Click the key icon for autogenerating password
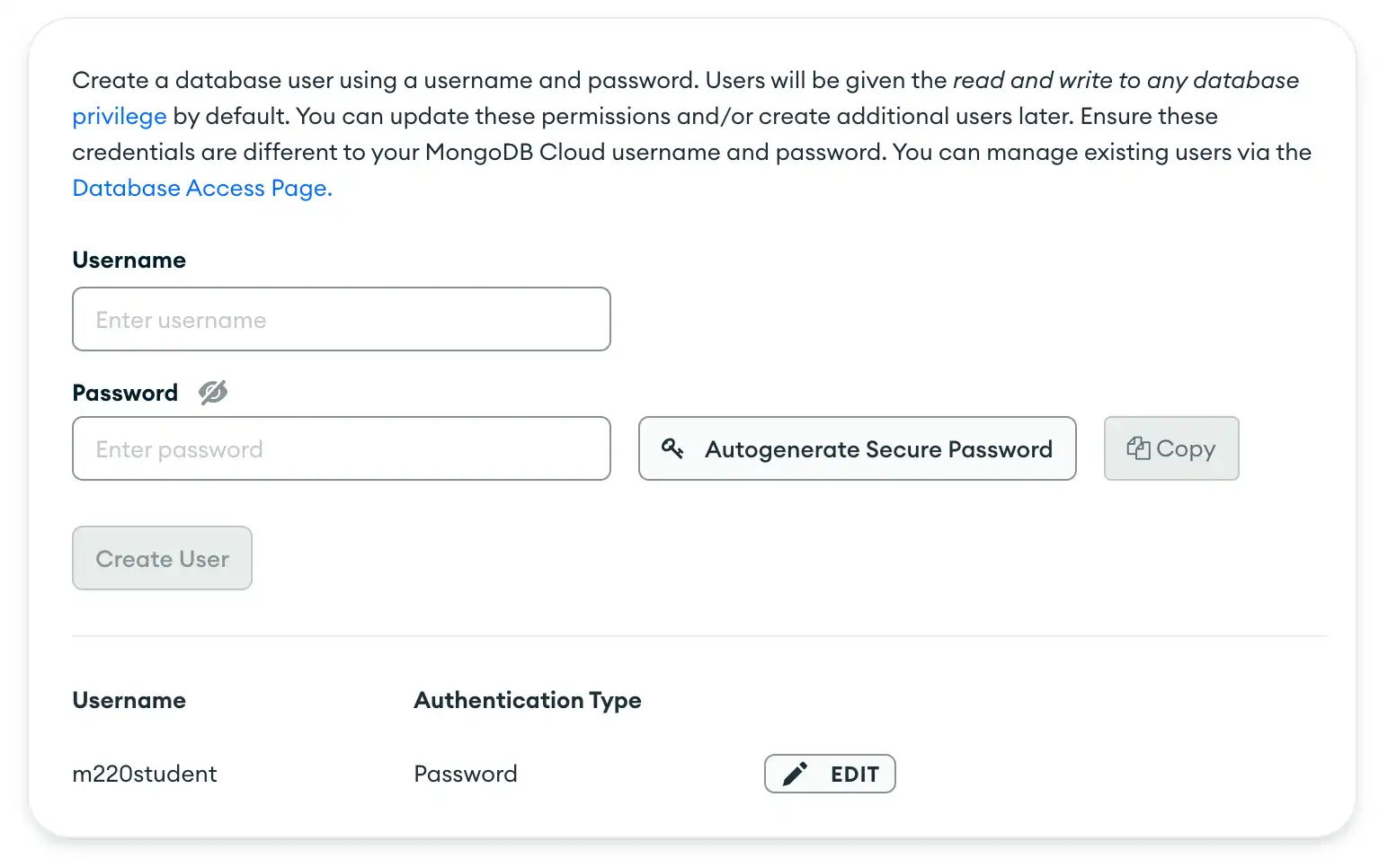The width and height of the screenshot is (1379, 868). pos(672,448)
